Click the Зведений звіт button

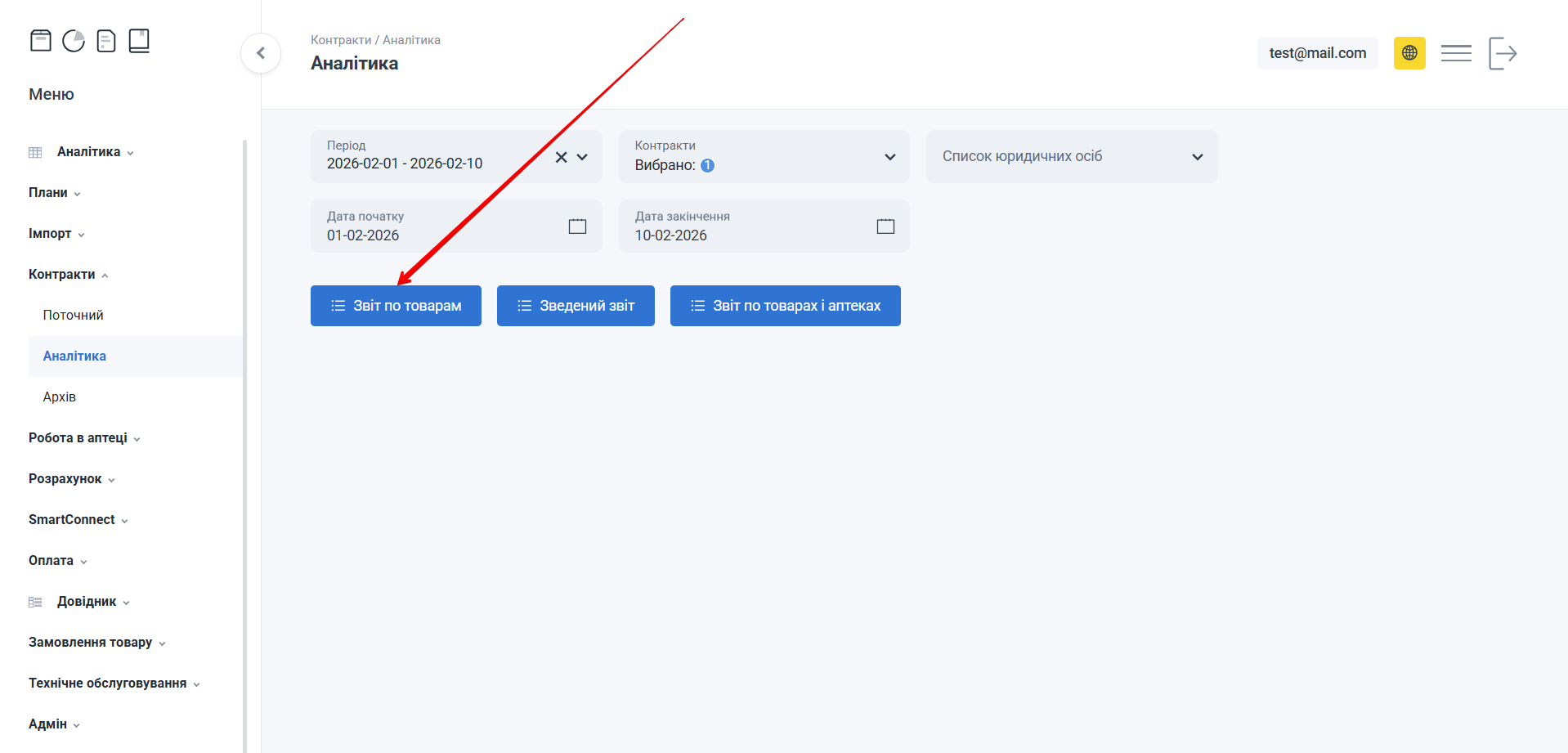click(576, 306)
